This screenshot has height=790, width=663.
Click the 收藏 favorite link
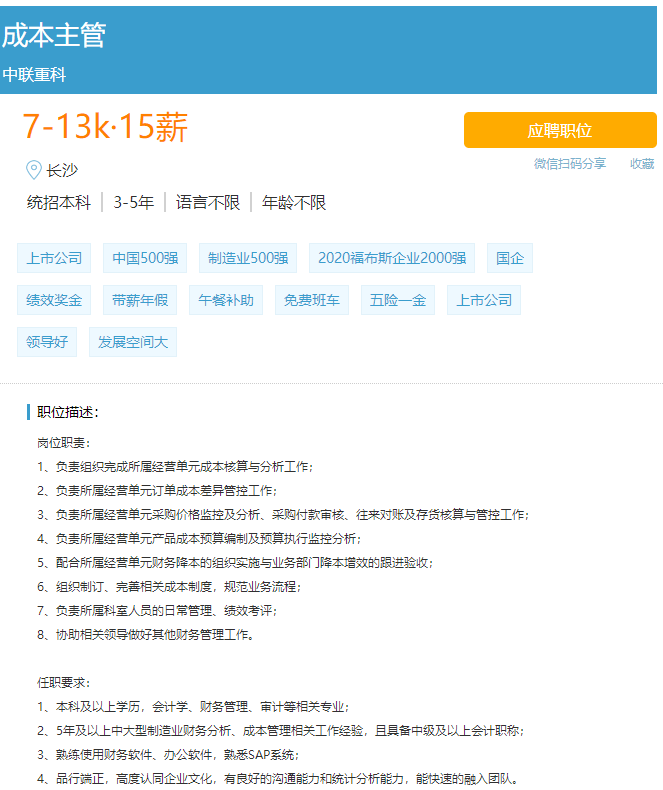pyautogui.click(x=642, y=164)
